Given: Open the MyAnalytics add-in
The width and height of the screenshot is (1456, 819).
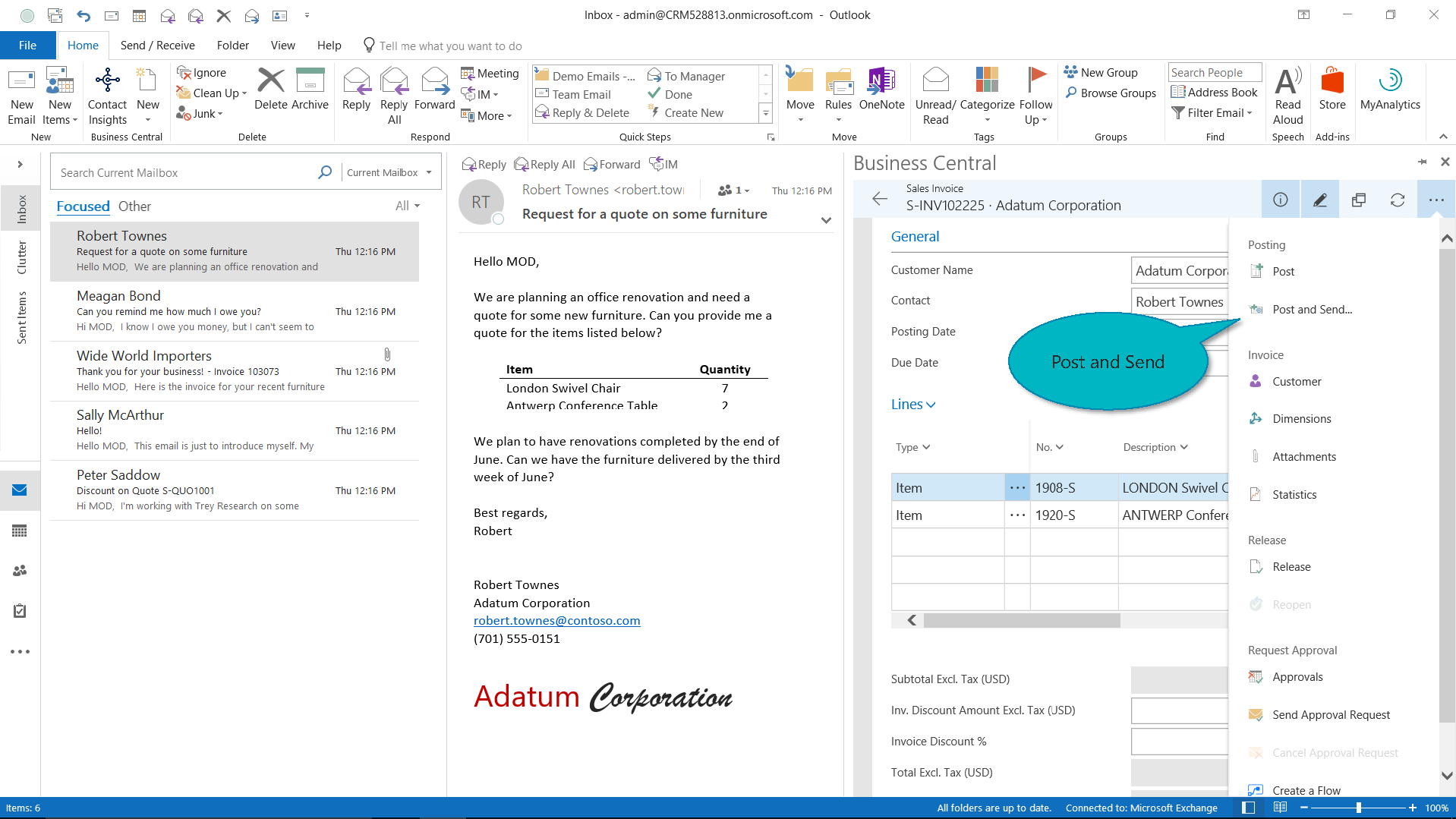Looking at the screenshot, I should click(1389, 90).
